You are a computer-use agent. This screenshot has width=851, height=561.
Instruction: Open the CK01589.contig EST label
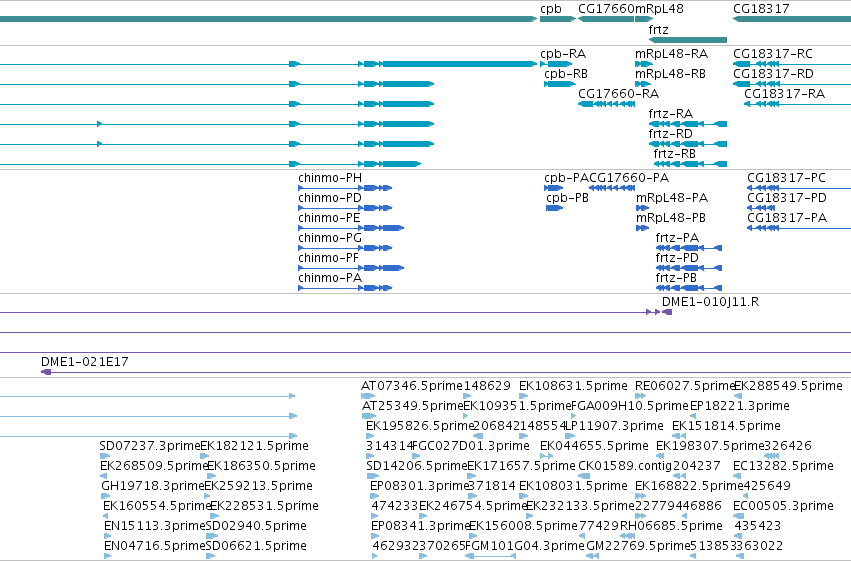point(625,466)
